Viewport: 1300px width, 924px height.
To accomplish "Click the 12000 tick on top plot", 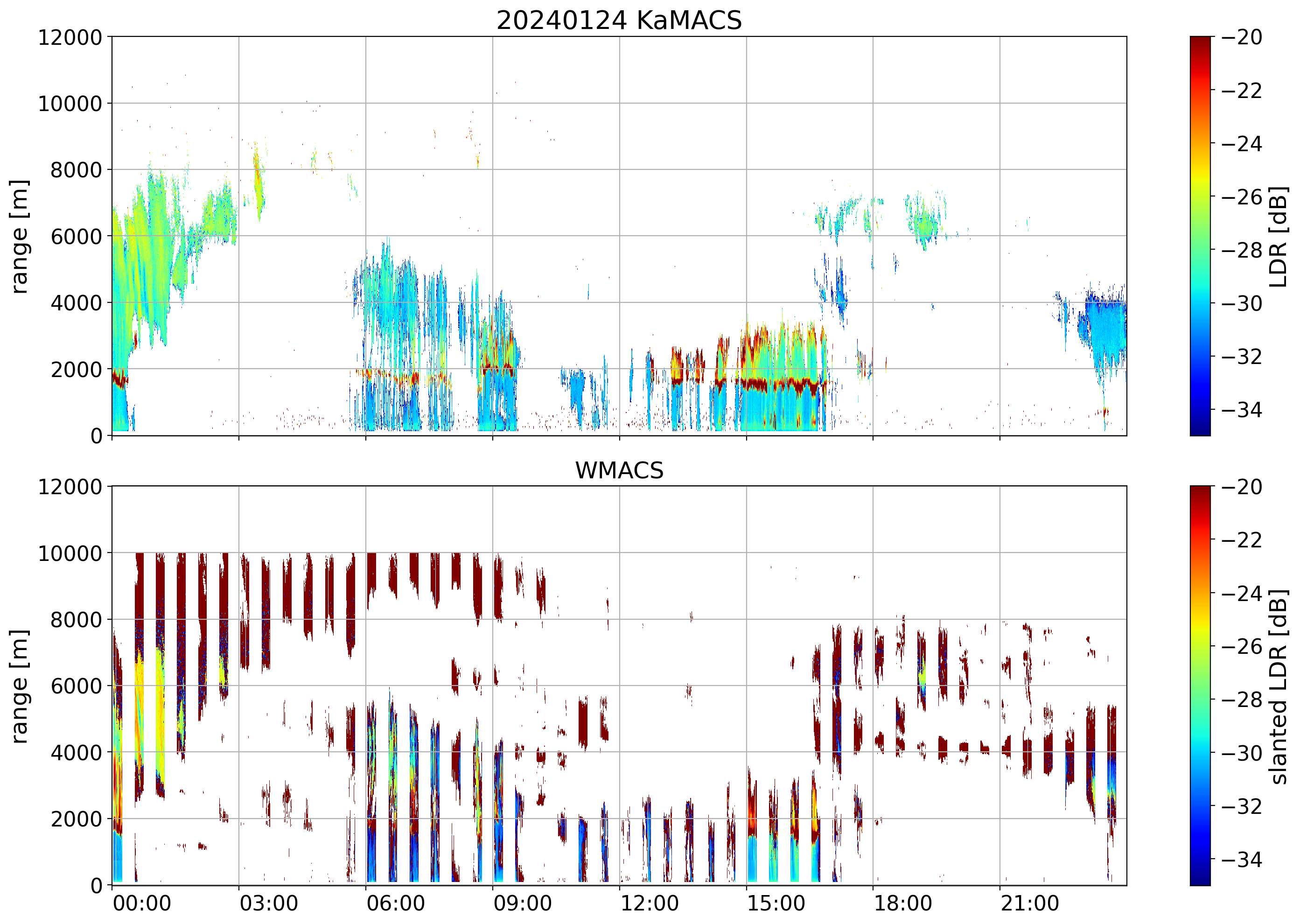I will click(x=70, y=37).
